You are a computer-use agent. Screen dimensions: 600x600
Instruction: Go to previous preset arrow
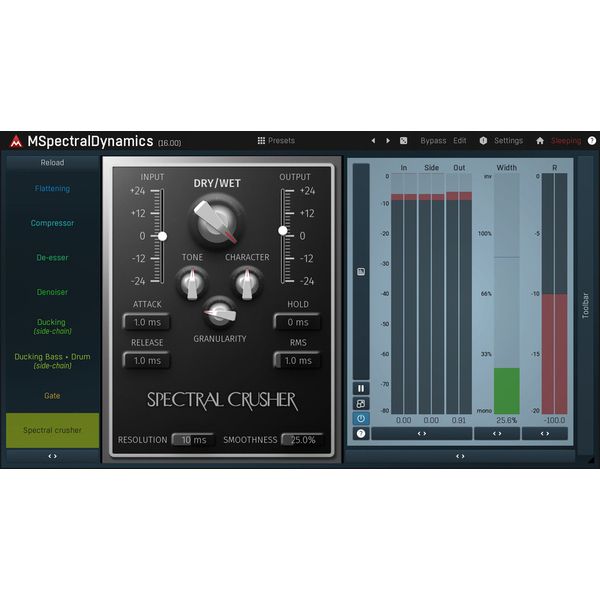[x=373, y=141]
